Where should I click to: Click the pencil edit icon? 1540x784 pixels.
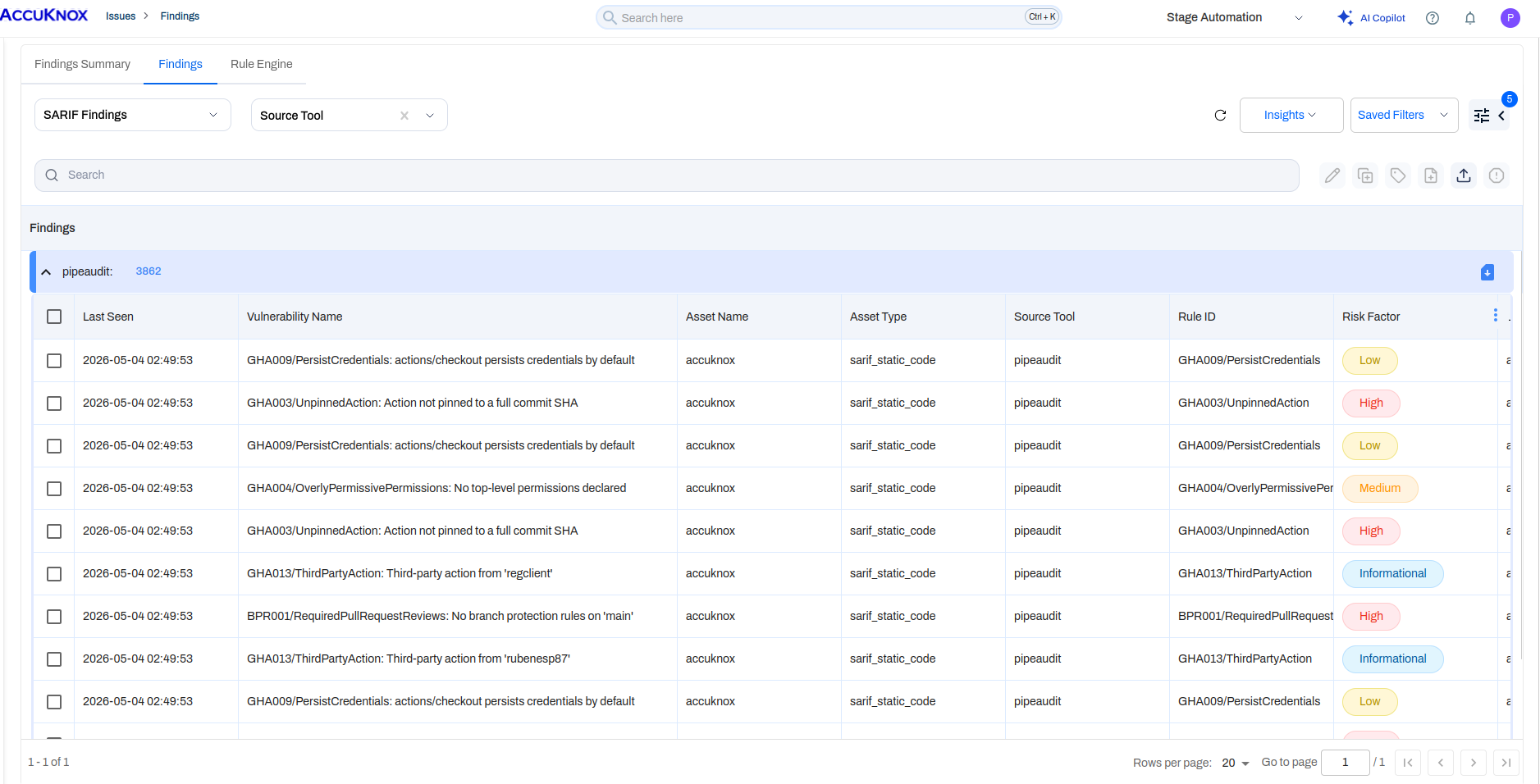[x=1332, y=175]
